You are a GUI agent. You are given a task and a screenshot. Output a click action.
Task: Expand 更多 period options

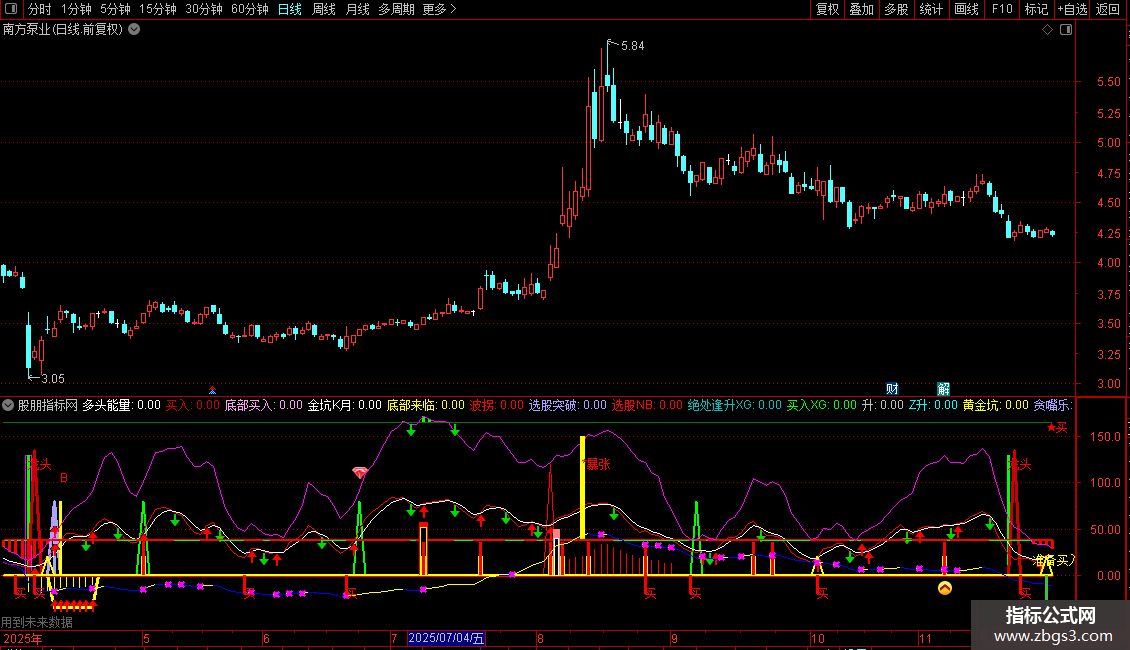[439, 9]
